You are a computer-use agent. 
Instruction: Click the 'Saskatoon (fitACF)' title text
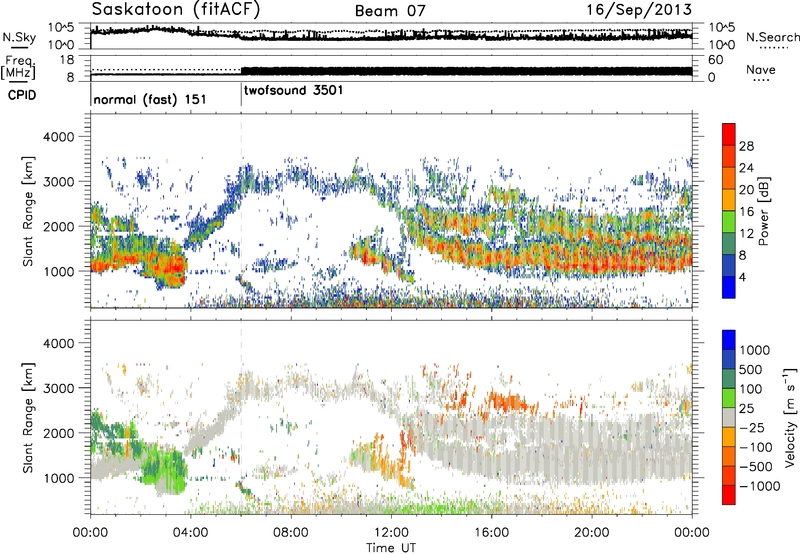[176, 9]
